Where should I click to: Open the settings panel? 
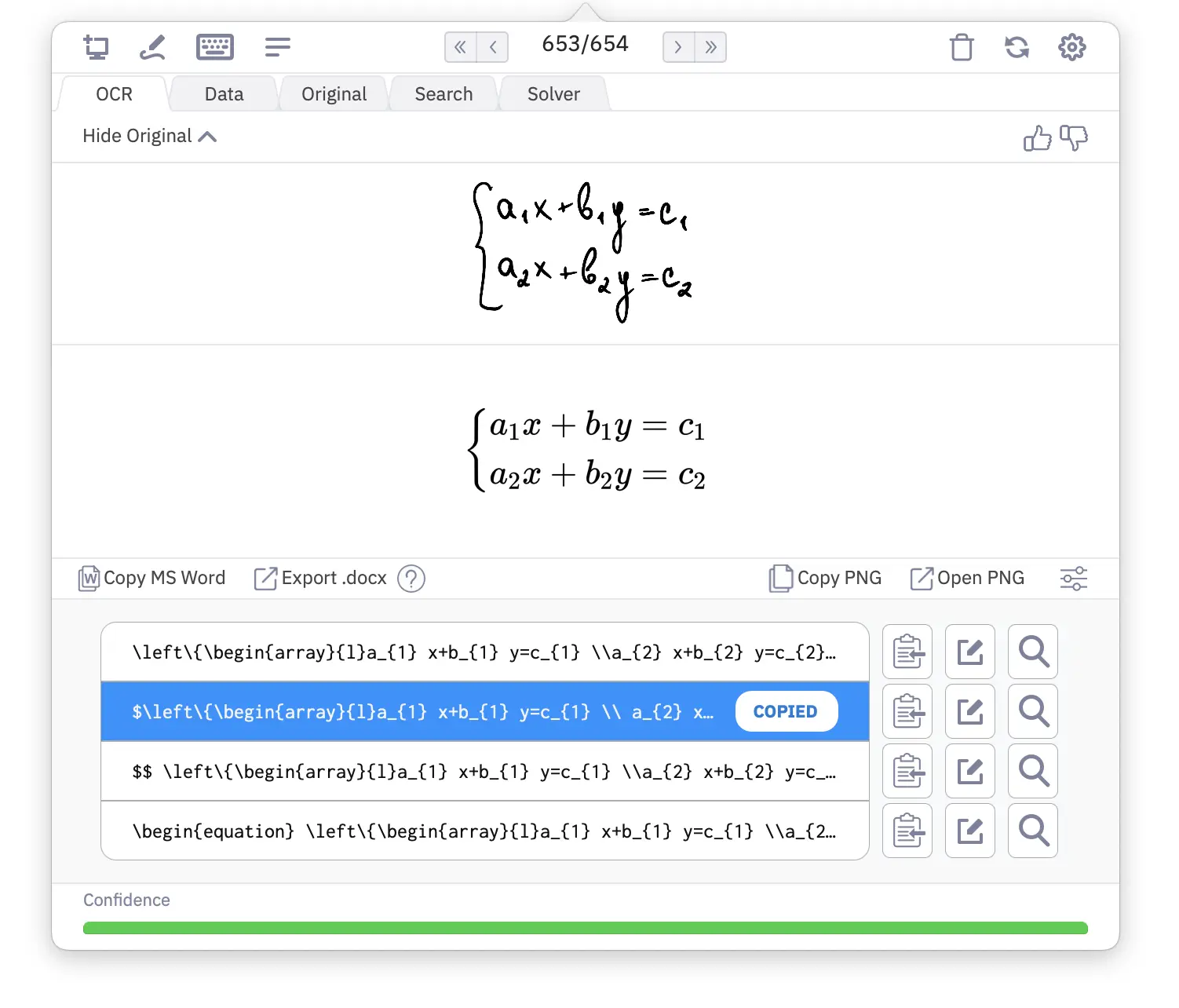pyautogui.click(x=1072, y=47)
